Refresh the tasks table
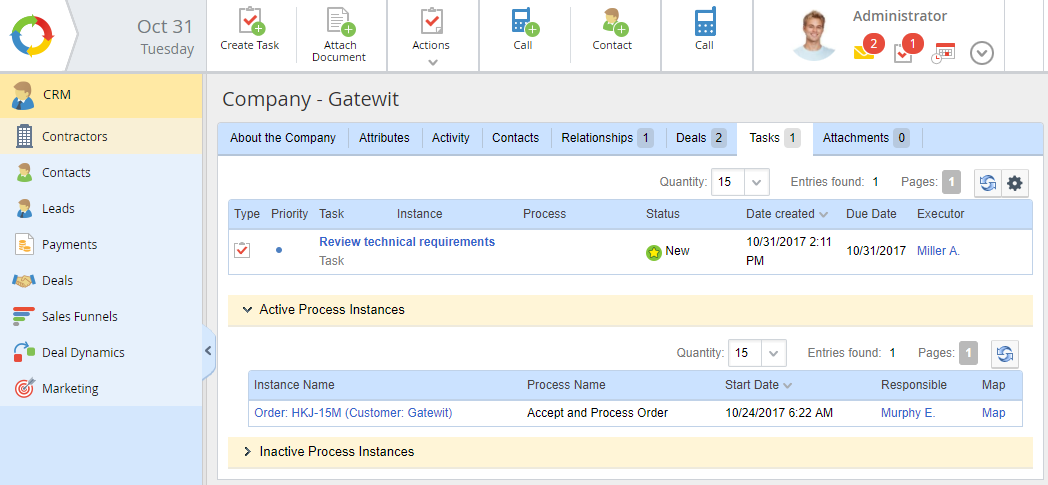 point(988,183)
